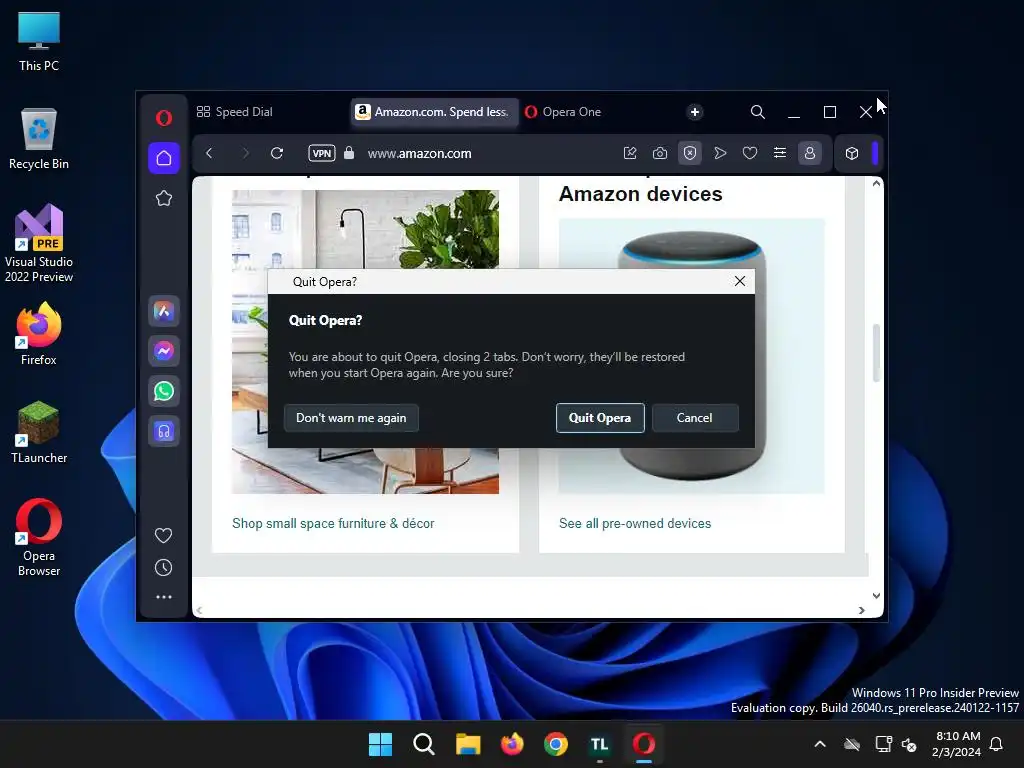Click the Home sidebar icon

pyautogui.click(x=164, y=158)
